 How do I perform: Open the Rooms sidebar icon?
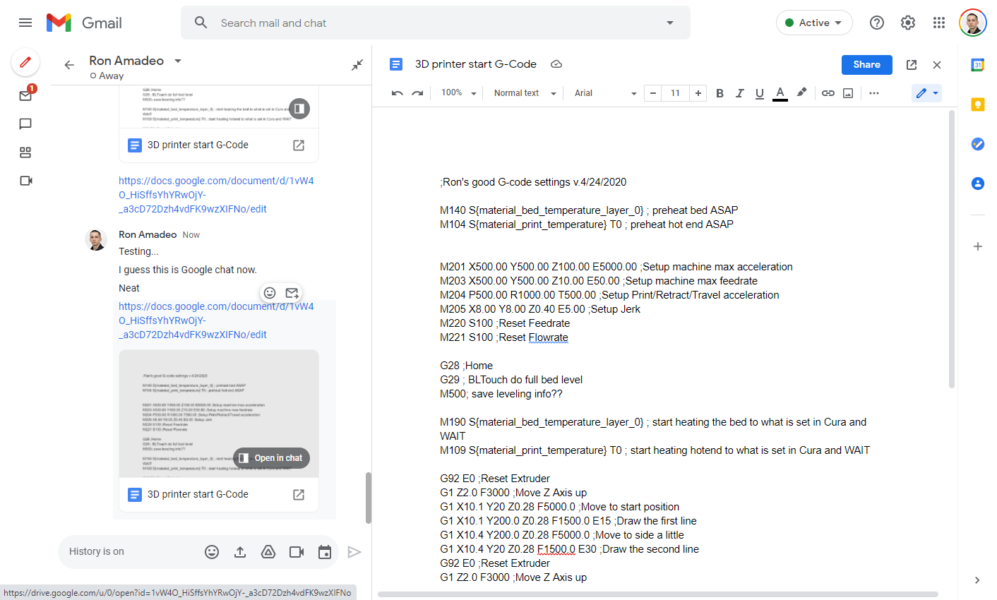(25, 153)
